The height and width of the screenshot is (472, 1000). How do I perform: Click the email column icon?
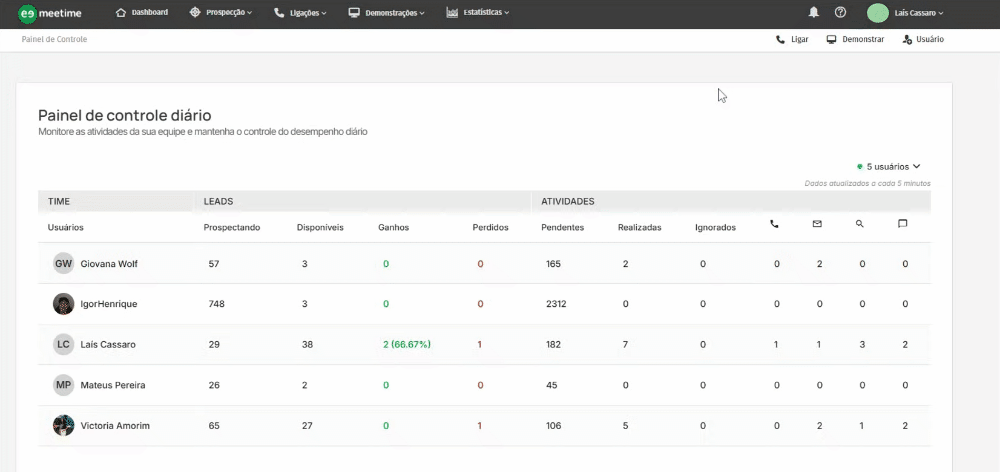(x=817, y=224)
